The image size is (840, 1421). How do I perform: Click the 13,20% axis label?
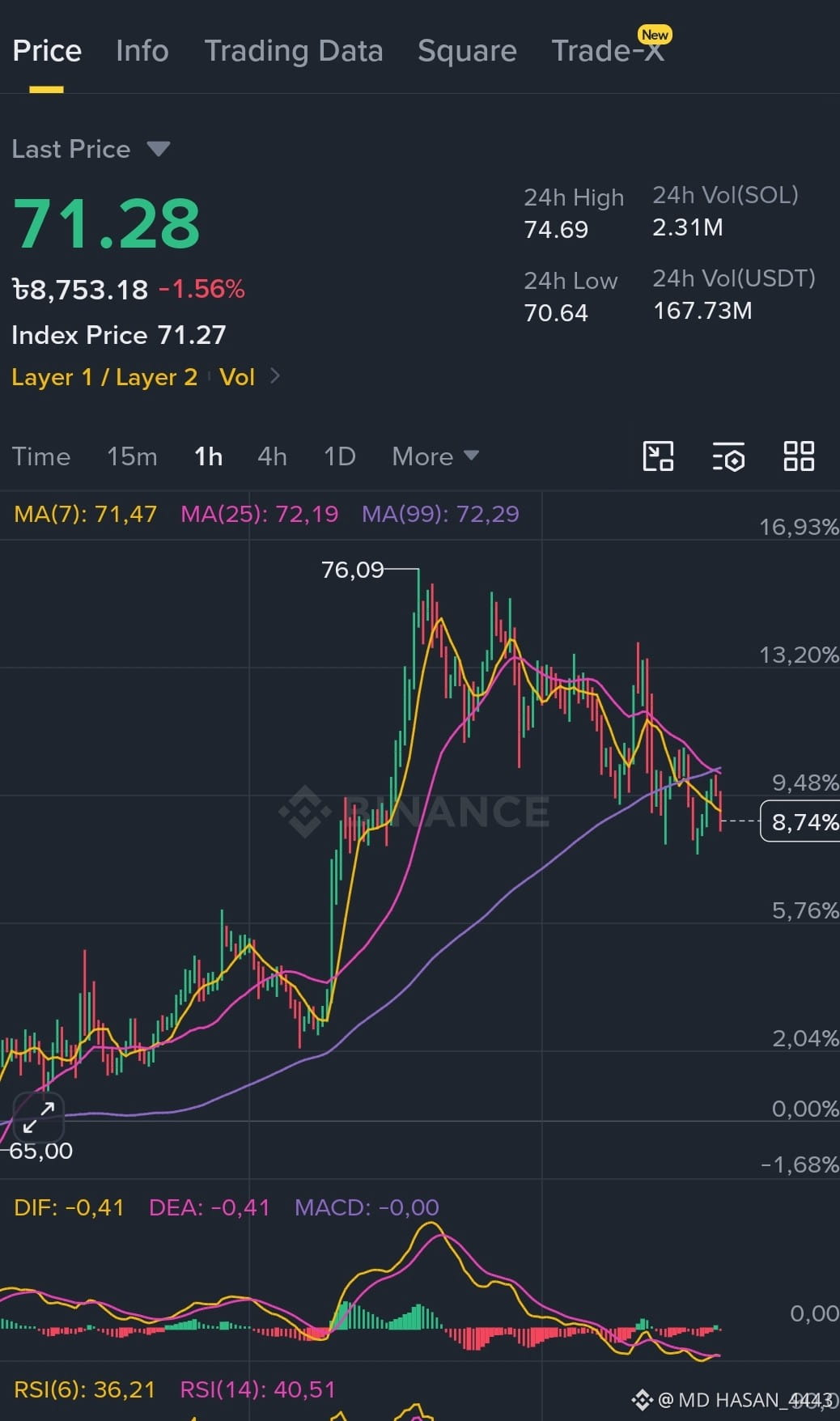tap(799, 655)
